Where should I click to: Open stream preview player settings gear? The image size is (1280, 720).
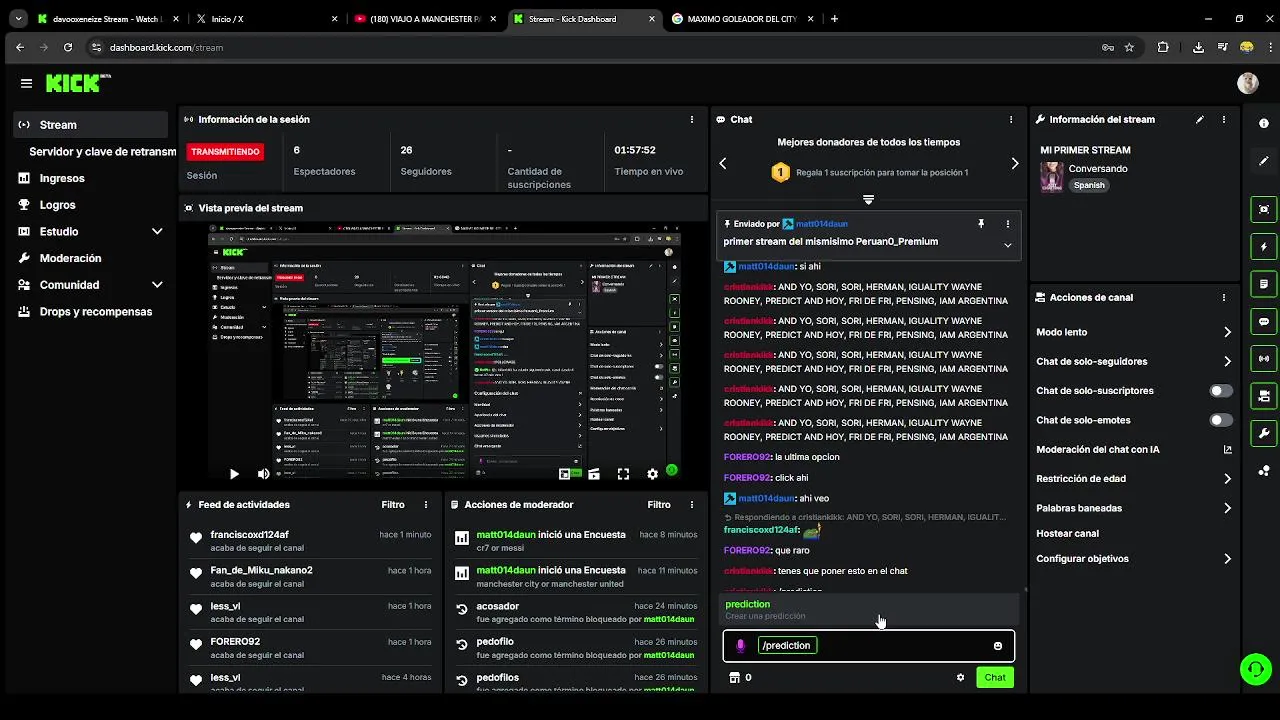pos(652,474)
